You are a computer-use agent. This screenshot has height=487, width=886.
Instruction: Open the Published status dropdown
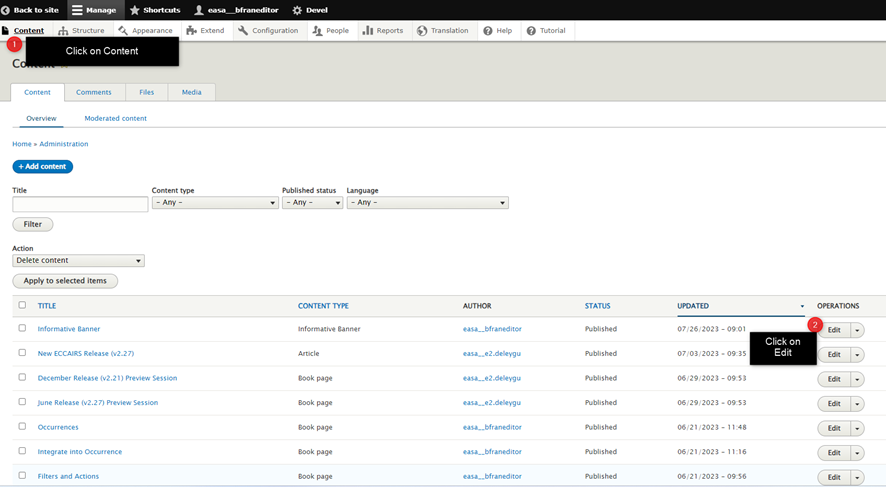click(312, 203)
